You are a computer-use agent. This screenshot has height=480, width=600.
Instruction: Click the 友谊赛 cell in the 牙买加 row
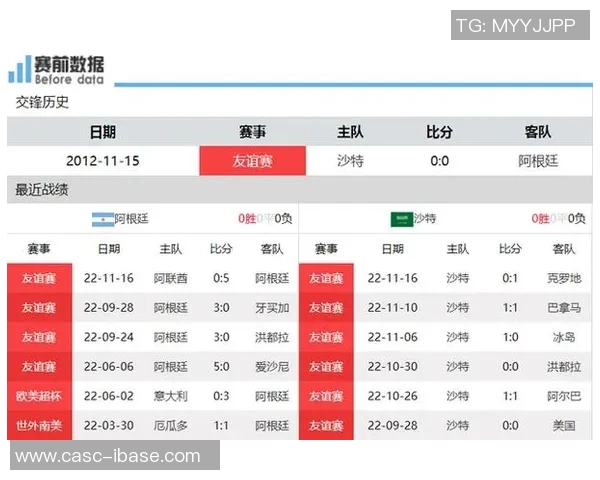39,308
